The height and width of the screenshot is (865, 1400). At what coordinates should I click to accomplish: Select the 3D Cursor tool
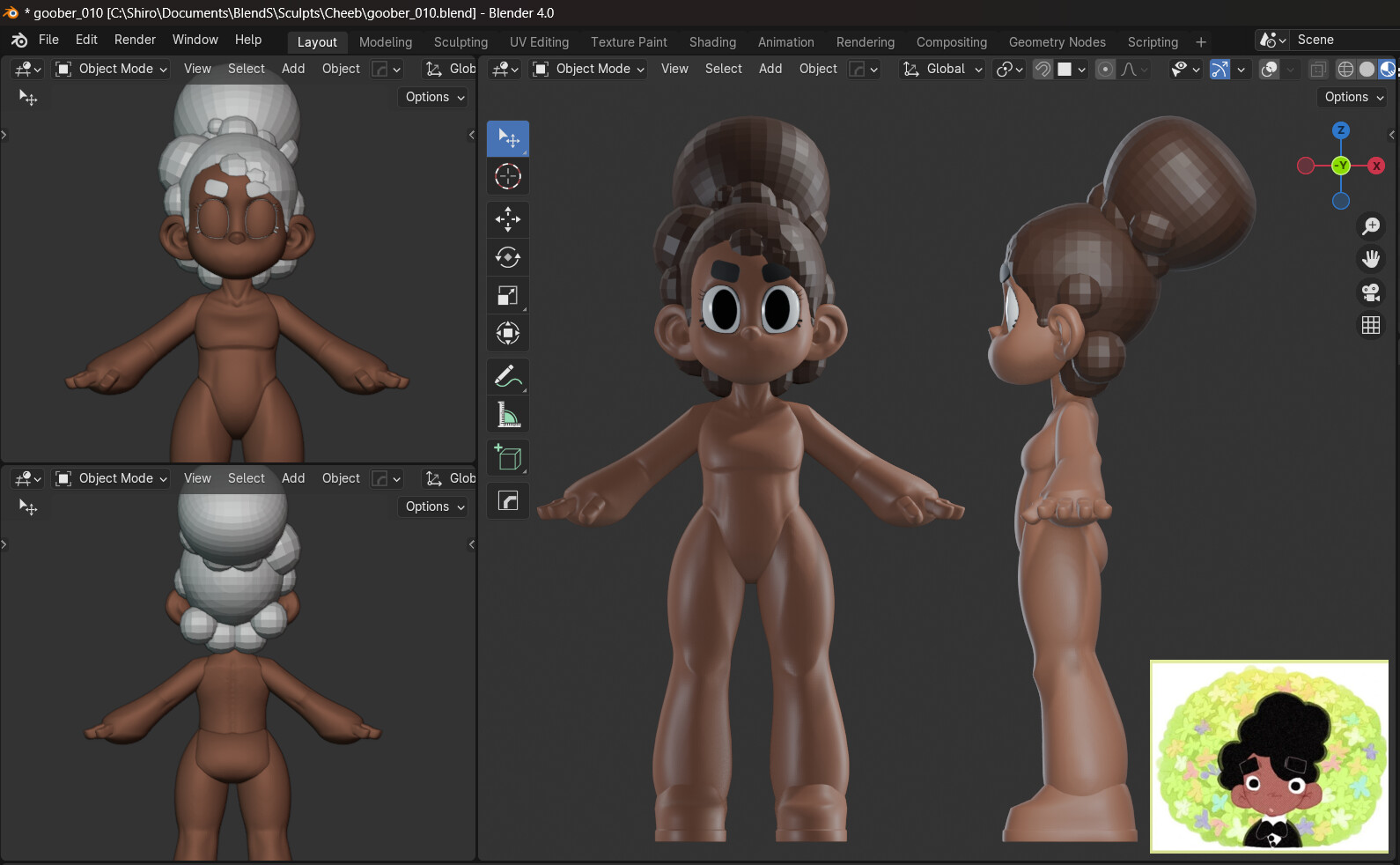[x=508, y=176]
